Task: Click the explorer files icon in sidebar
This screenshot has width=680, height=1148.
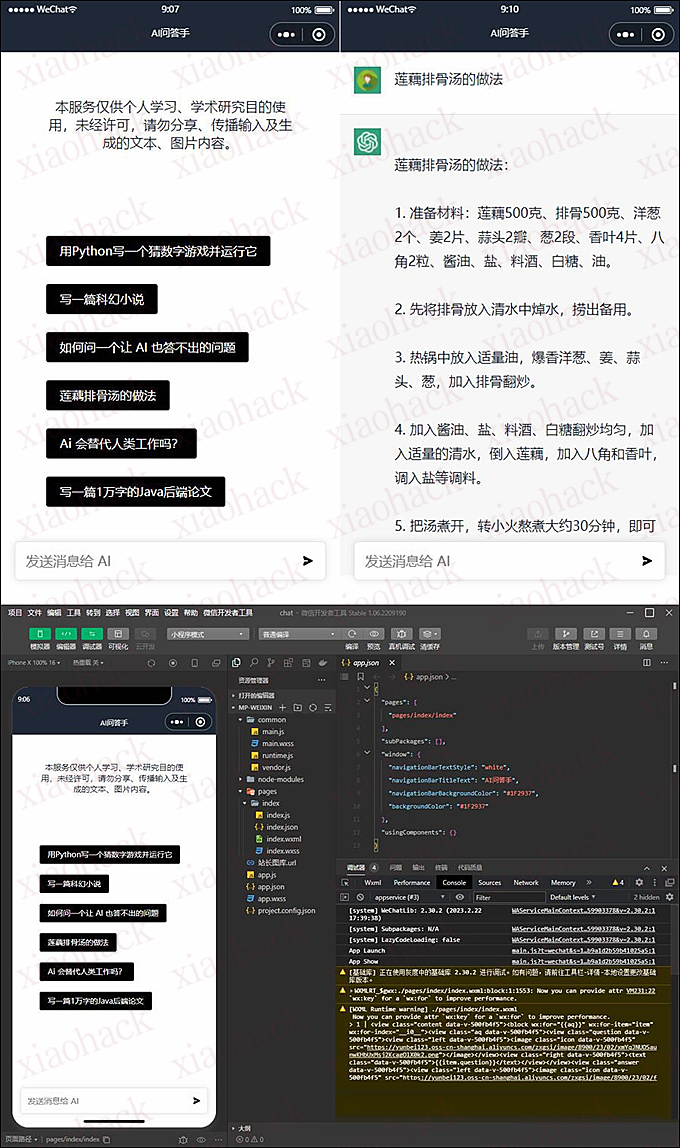Action: point(236,663)
